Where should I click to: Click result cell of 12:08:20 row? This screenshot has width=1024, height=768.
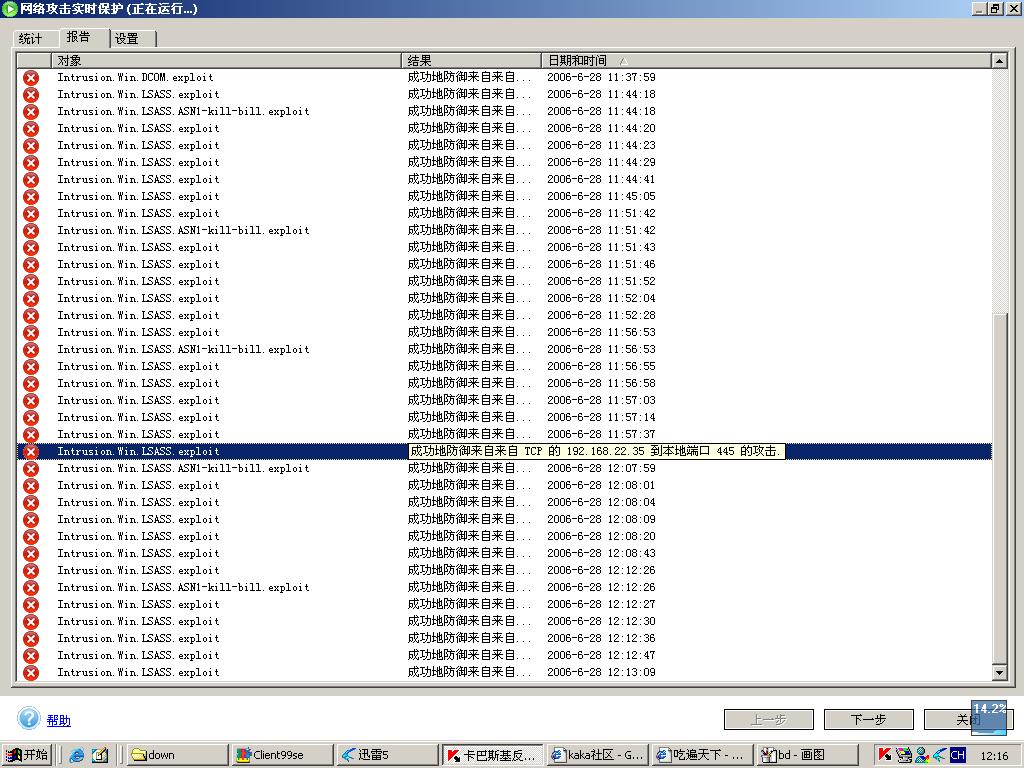[x=470, y=536]
